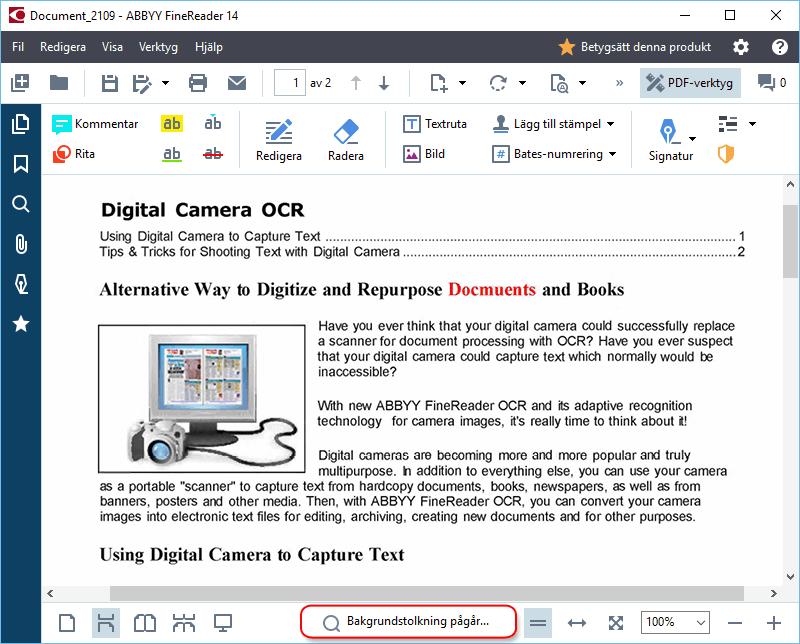Open the Bookmarks panel in sidebar
Image resolution: width=800 pixels, height=644 pixels.
click(x=21, y=164)
